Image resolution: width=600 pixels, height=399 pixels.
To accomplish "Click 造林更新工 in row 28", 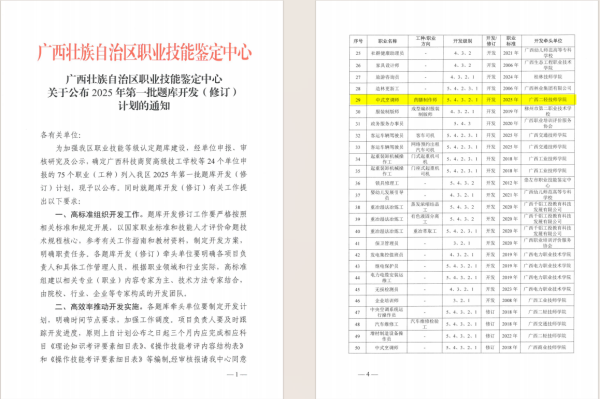I will point(387,89).
